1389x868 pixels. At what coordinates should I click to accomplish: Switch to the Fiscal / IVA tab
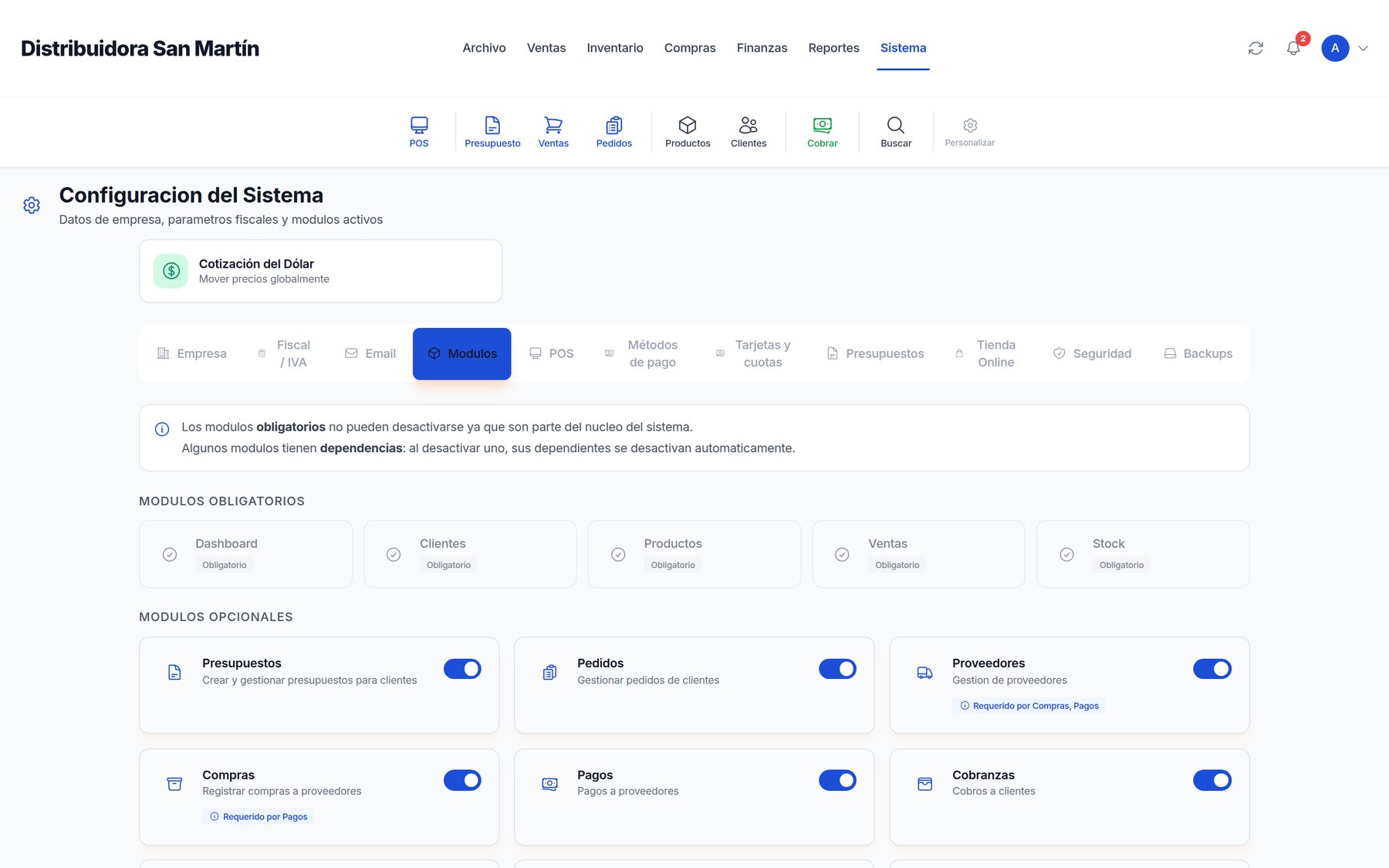pos(284,353)
